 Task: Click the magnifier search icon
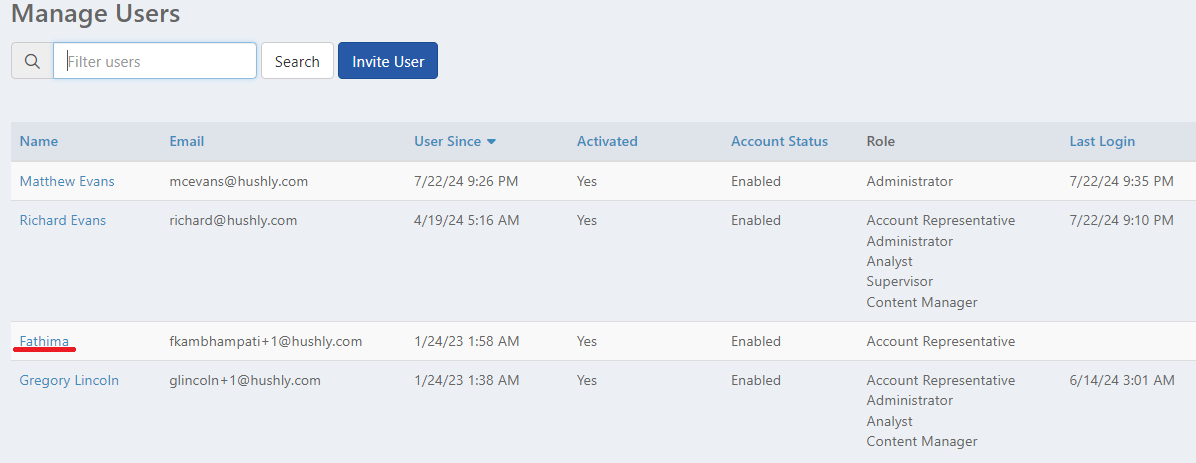tap(32, 61)
